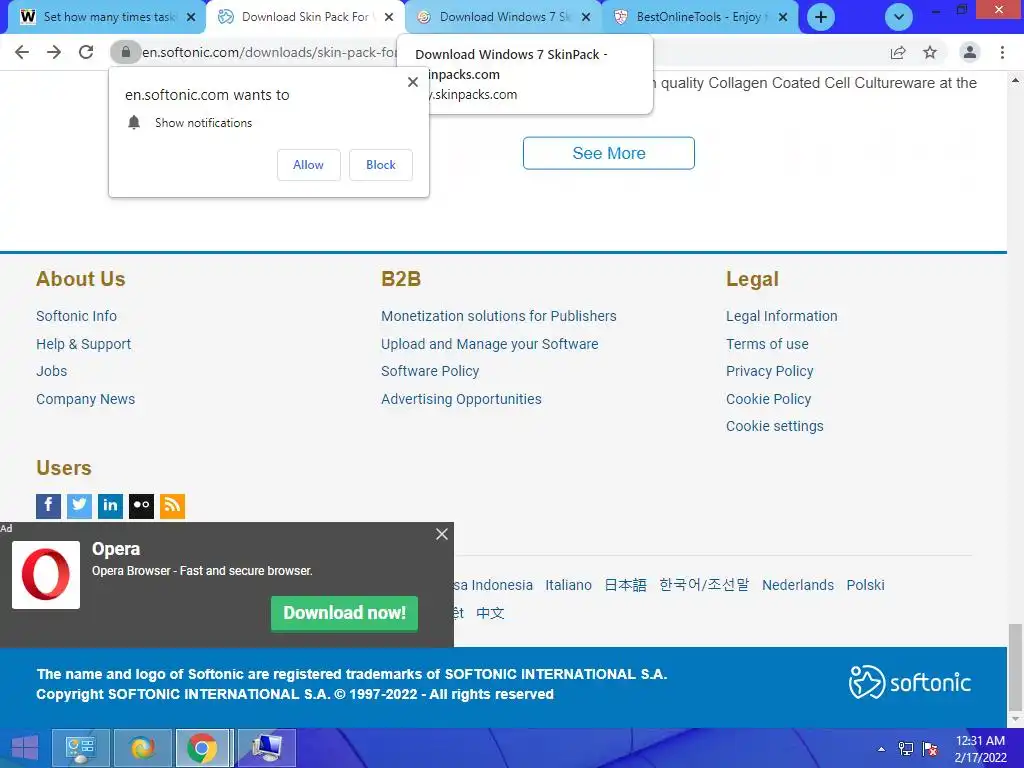Click the lock site info icon
The height and width of the screenshot is (768, 1024).
[x=125, y=52]
